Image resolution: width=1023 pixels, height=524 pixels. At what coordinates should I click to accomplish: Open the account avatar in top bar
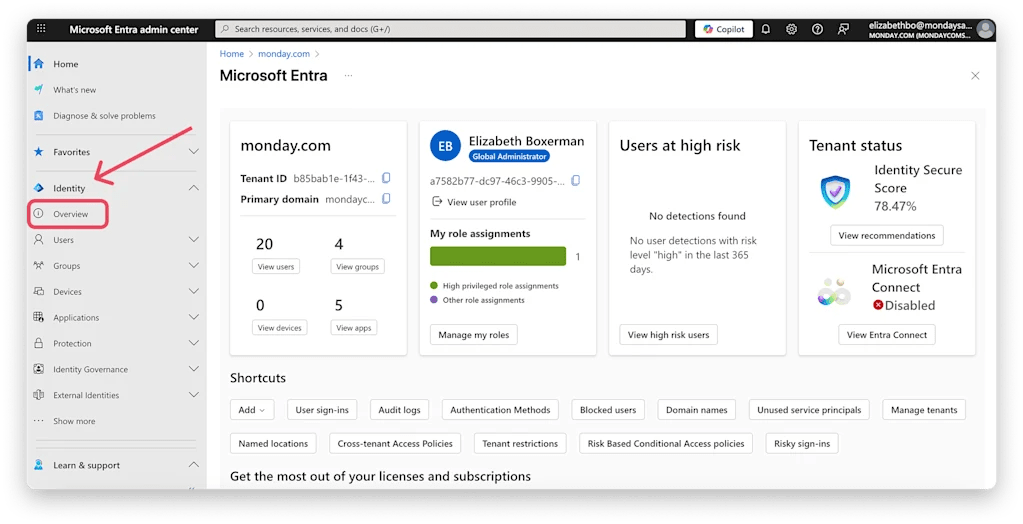pos(985,29)
